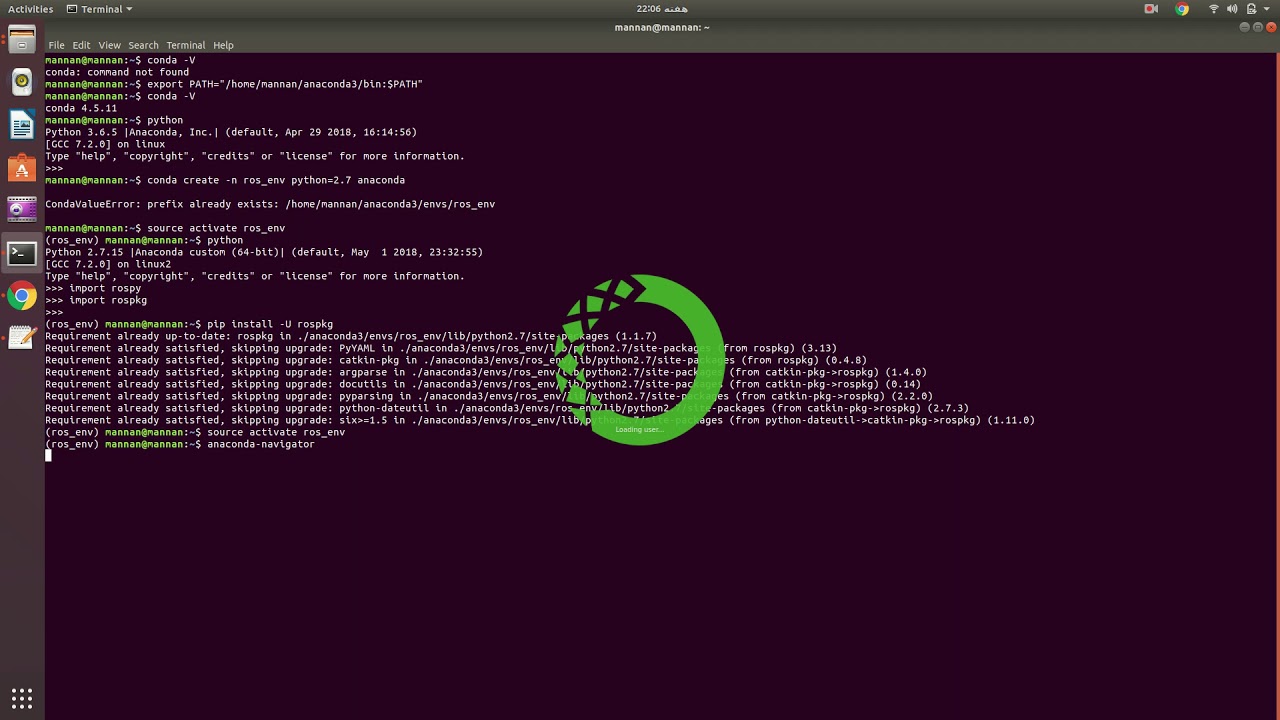Open the Files manager from the dock
The width and height of the screenshot is (1280, 720).
click(22, 40)
